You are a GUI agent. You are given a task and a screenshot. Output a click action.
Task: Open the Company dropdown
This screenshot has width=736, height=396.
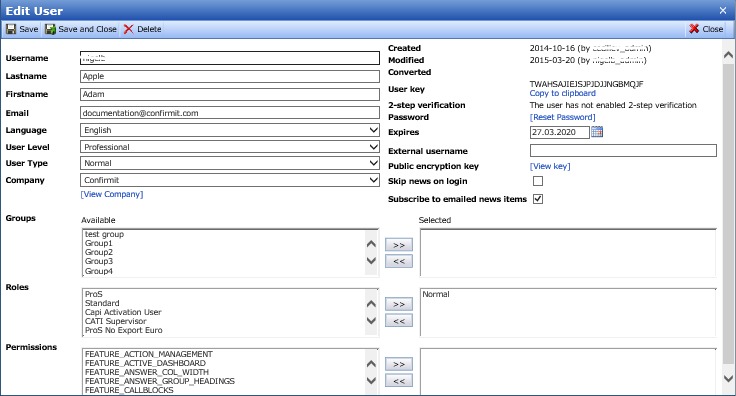pos(230,180)
